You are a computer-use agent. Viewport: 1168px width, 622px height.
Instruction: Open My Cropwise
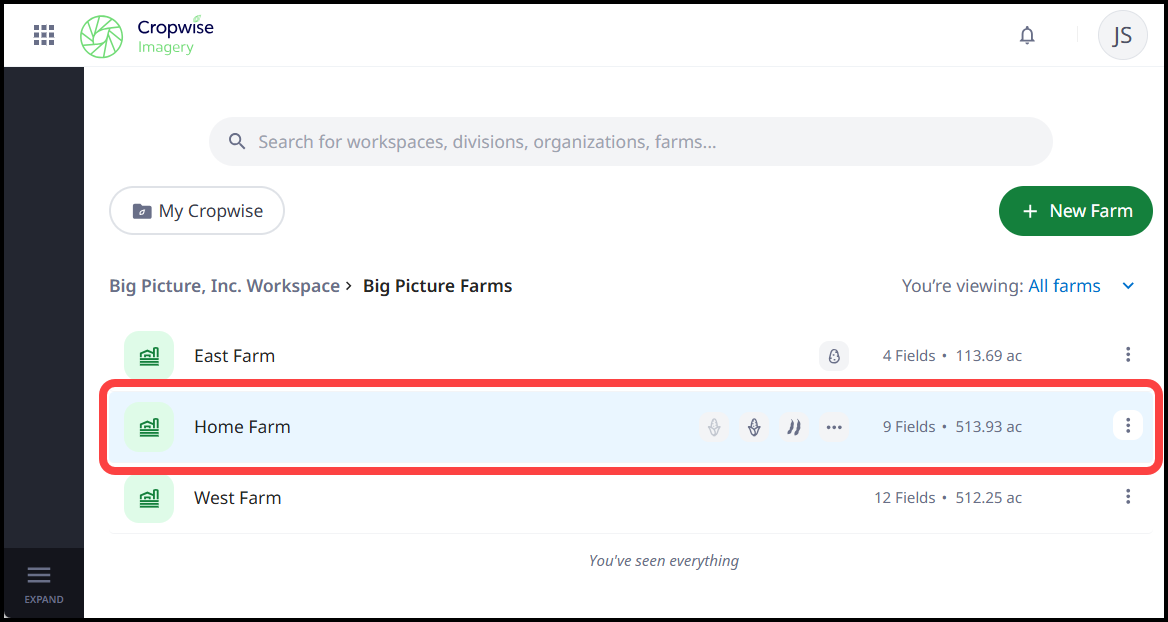coord(196,211)
